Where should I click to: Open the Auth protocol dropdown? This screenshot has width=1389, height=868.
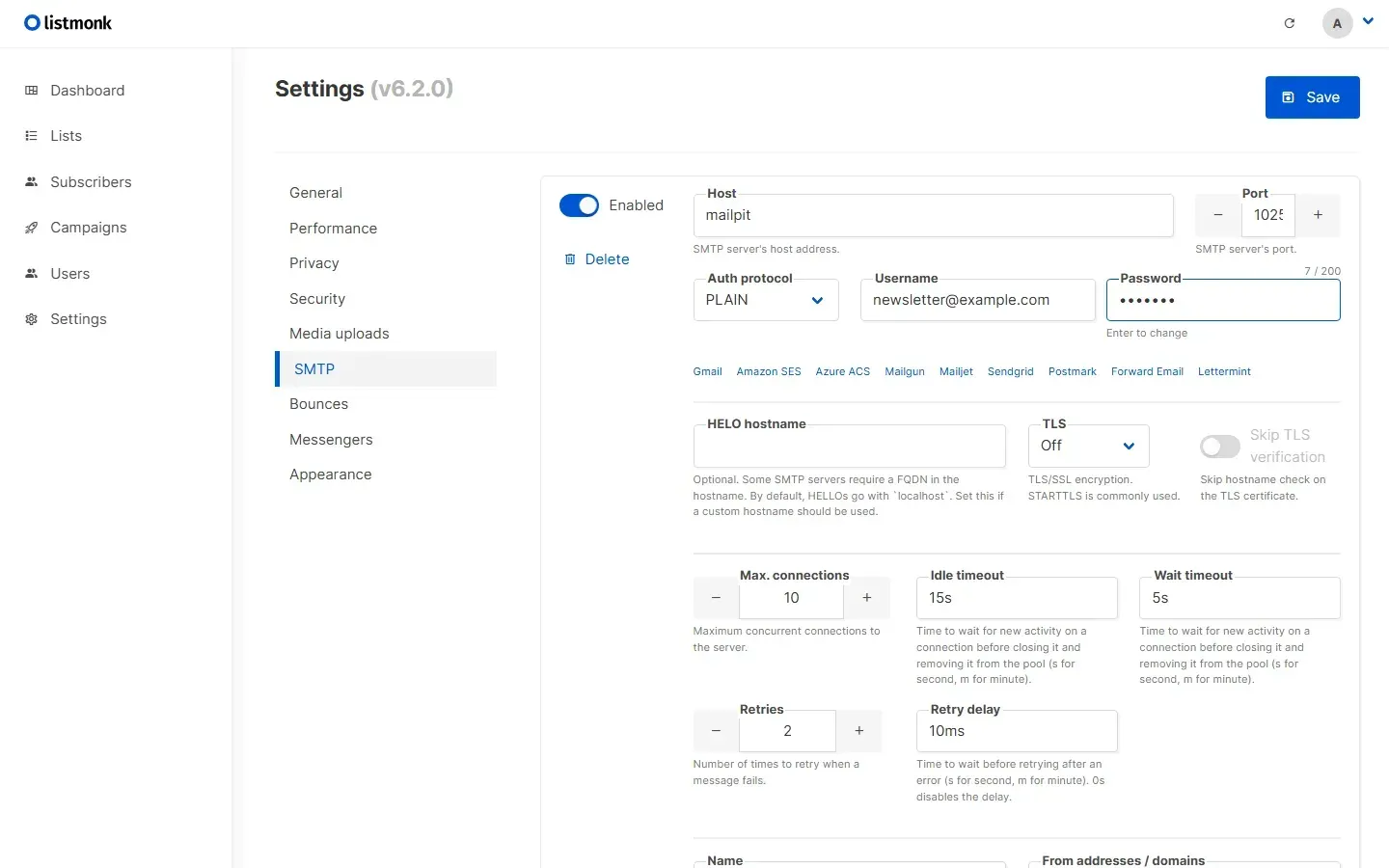click(x=766, y=300)
